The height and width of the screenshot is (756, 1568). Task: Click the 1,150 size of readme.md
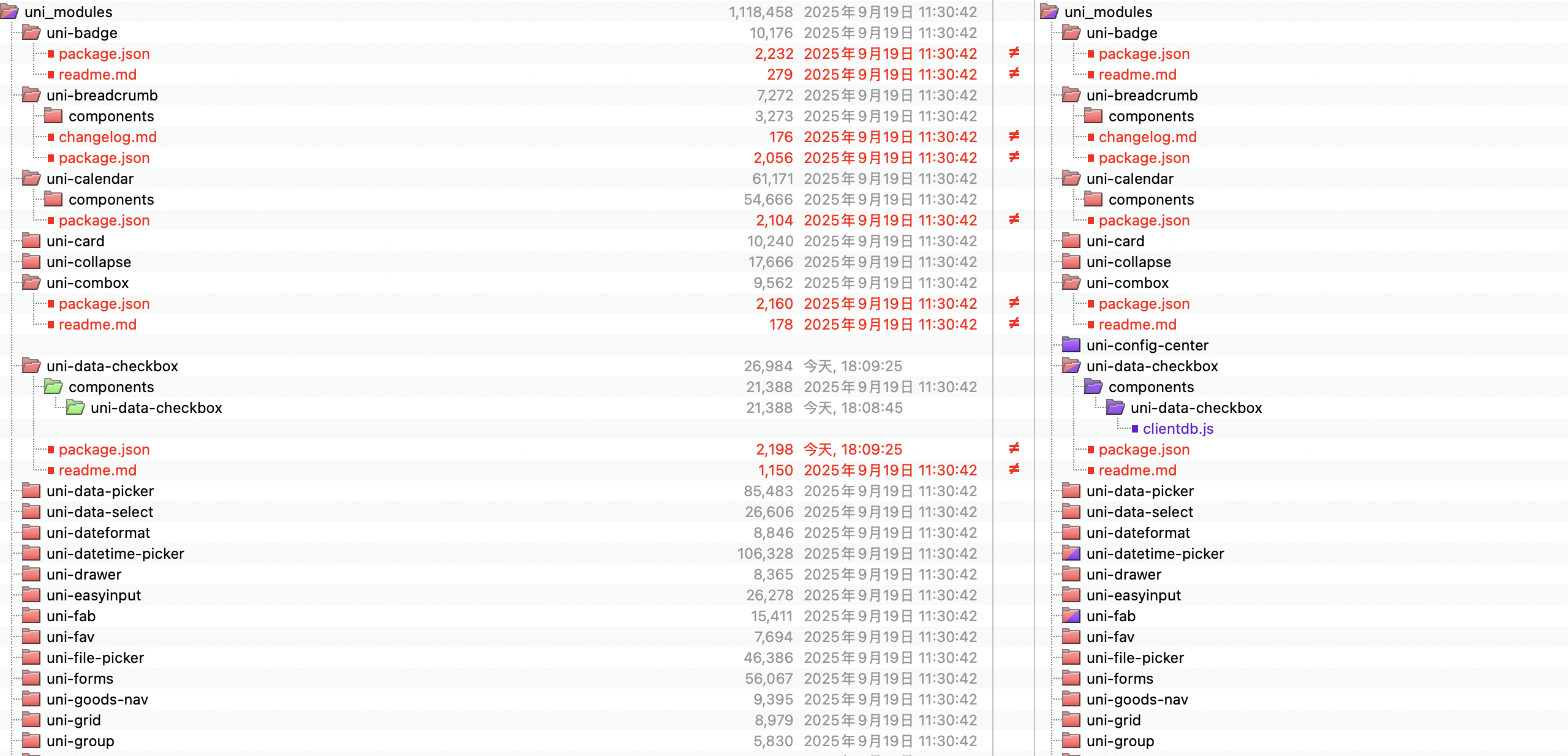coord(775,470)
